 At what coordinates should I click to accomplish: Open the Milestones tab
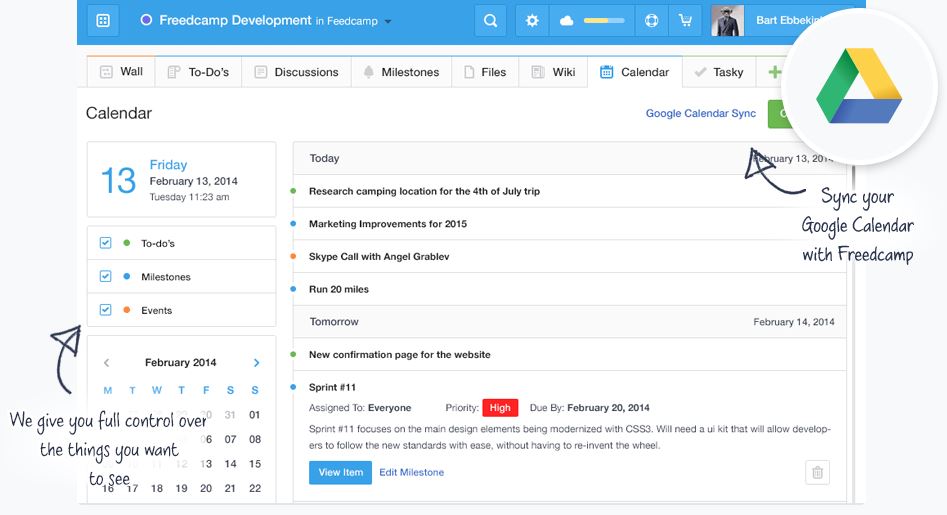[x=402, y=72]
